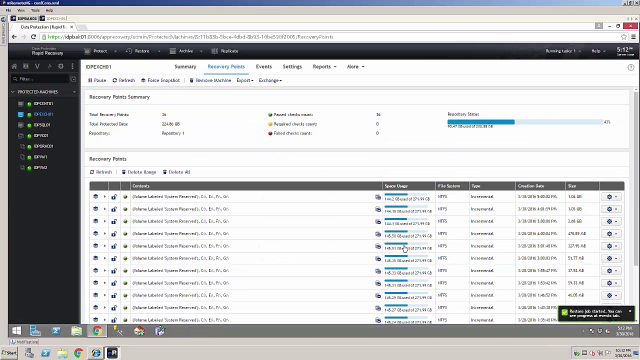
Task: Open the Help dropdown in top bar
Action: [x=598, y=51]
